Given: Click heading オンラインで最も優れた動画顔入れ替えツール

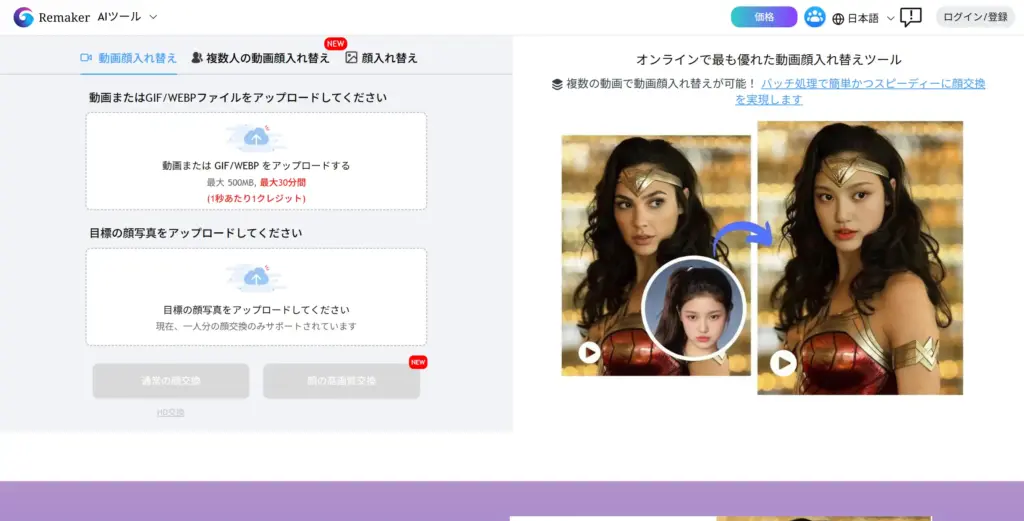Looking at the screenshot, I should click(769, 60).
